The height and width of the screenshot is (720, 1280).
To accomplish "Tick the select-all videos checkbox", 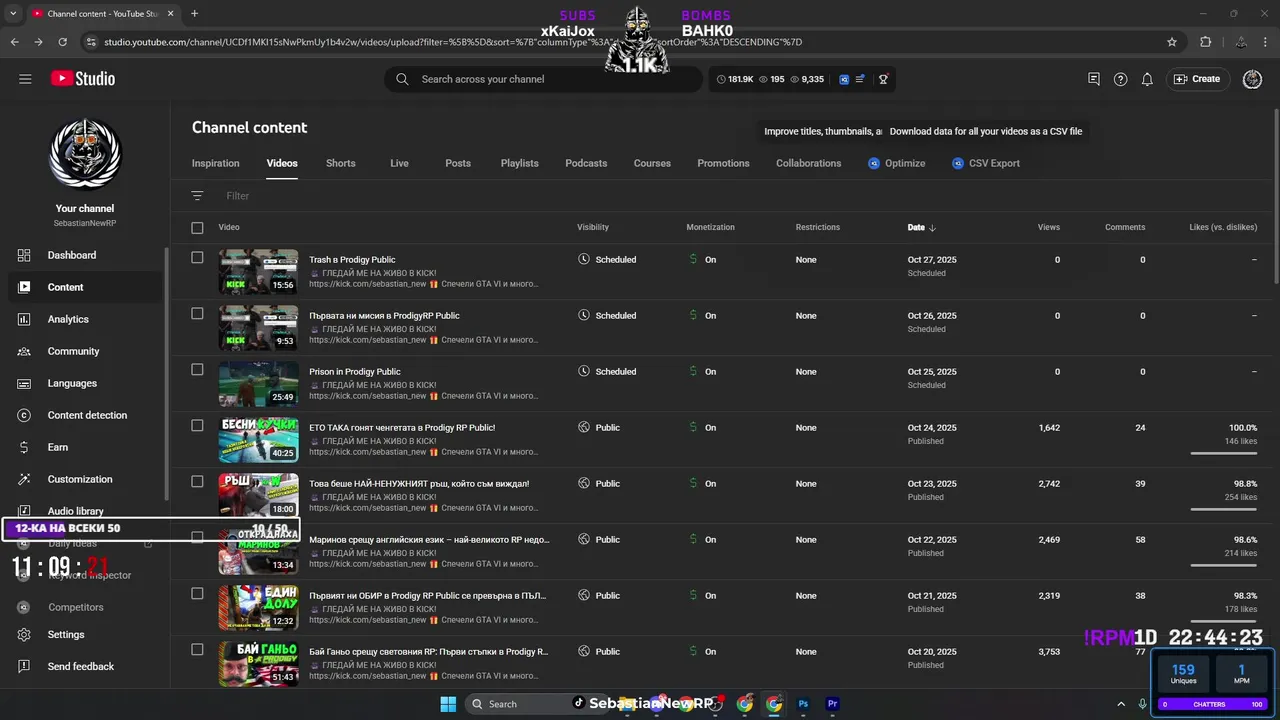I will pos(197,228).
